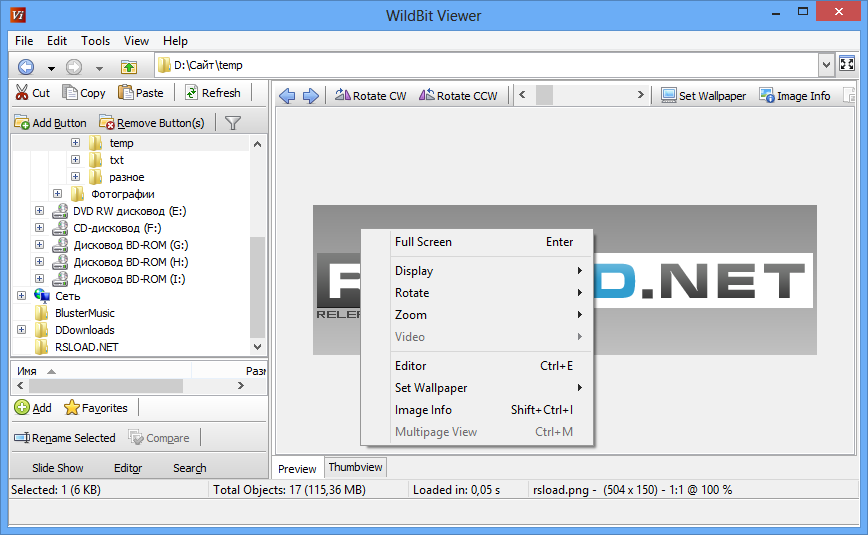Go up one folder level icon
The image size is (868, 535).
129,67
